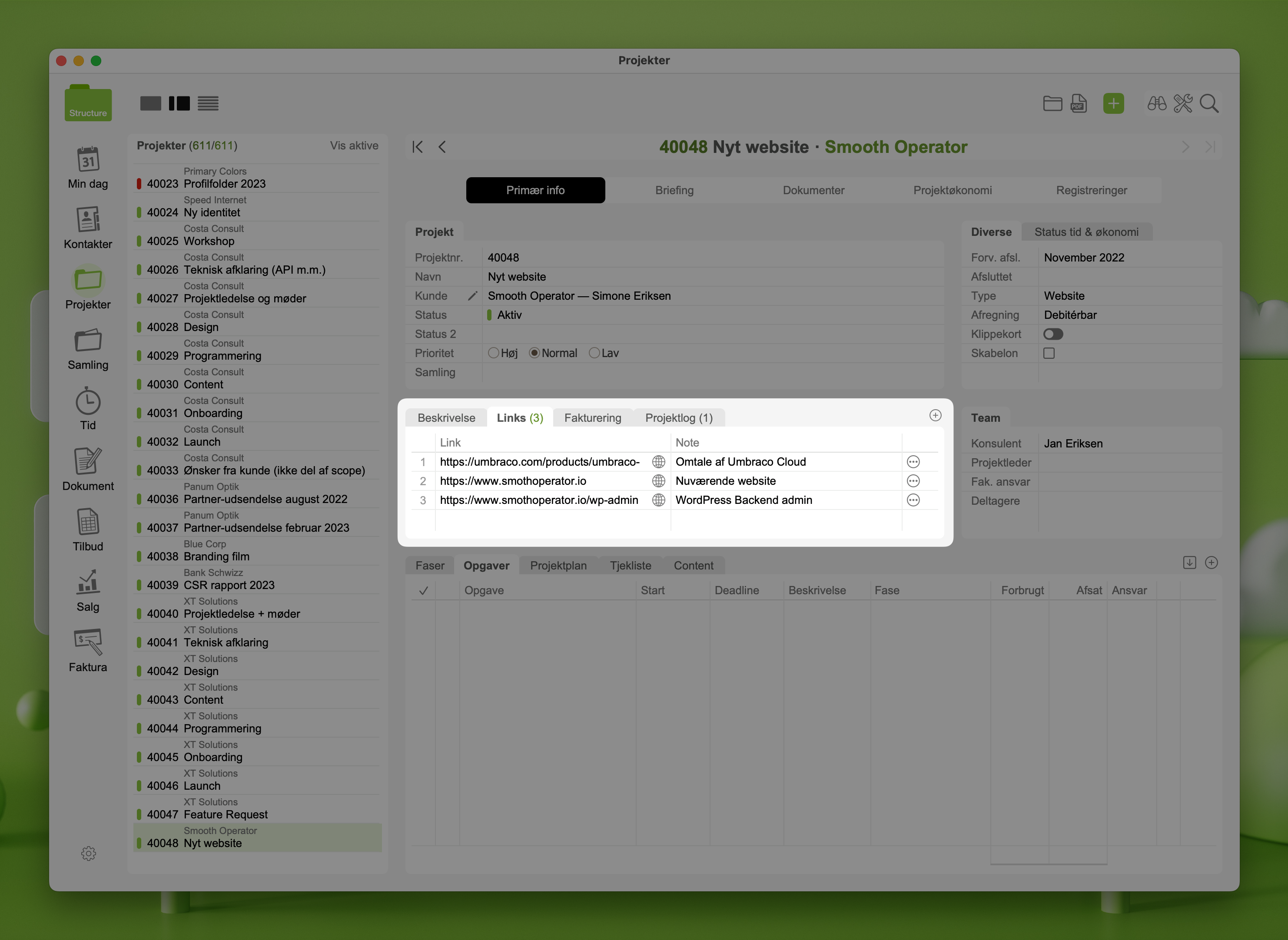Select the Høj priority radio button
Screen dimensions: 1288x940
pos(494,353)
